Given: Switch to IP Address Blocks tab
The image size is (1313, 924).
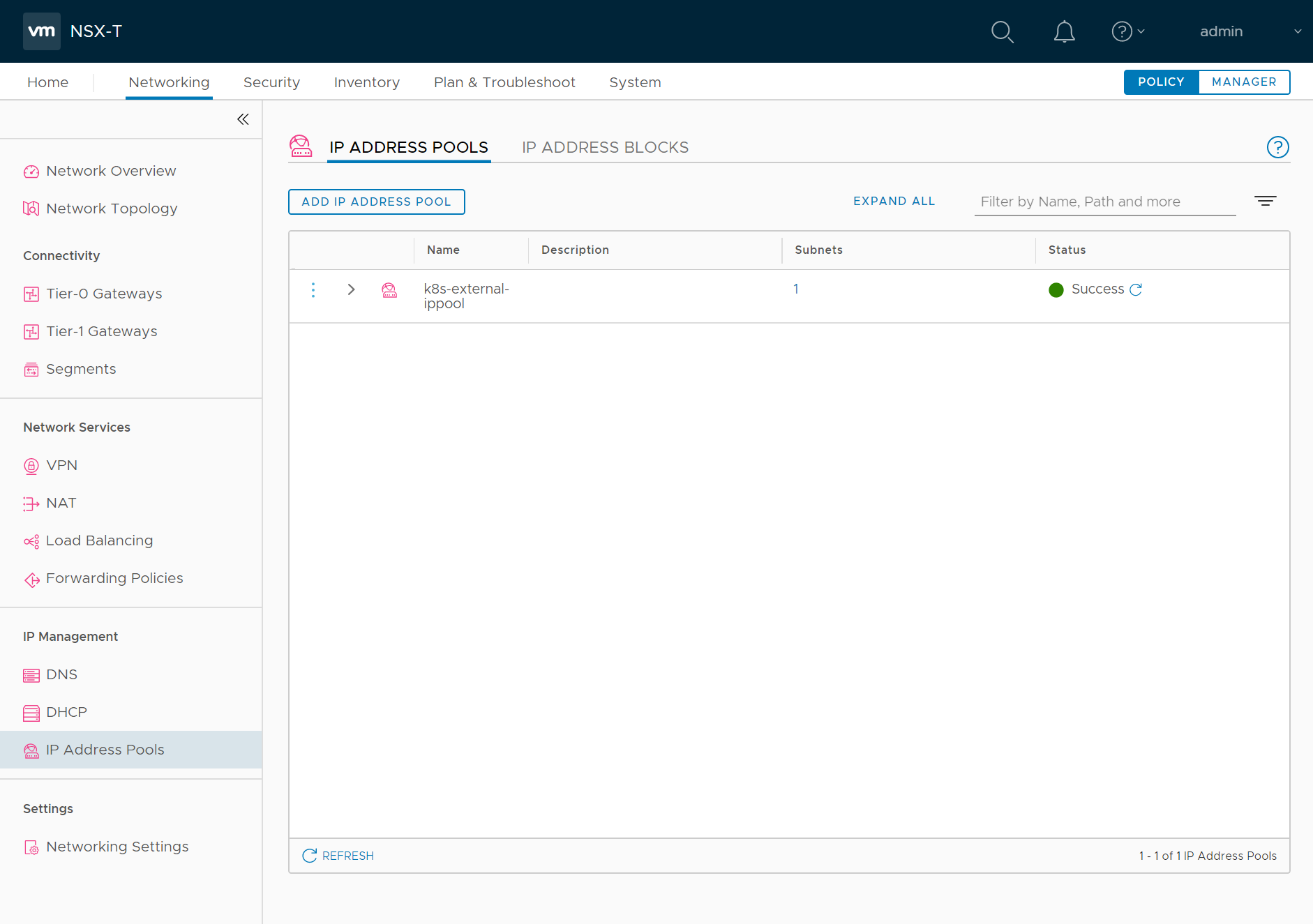Looking at the screenshot, I should point(605,147).
